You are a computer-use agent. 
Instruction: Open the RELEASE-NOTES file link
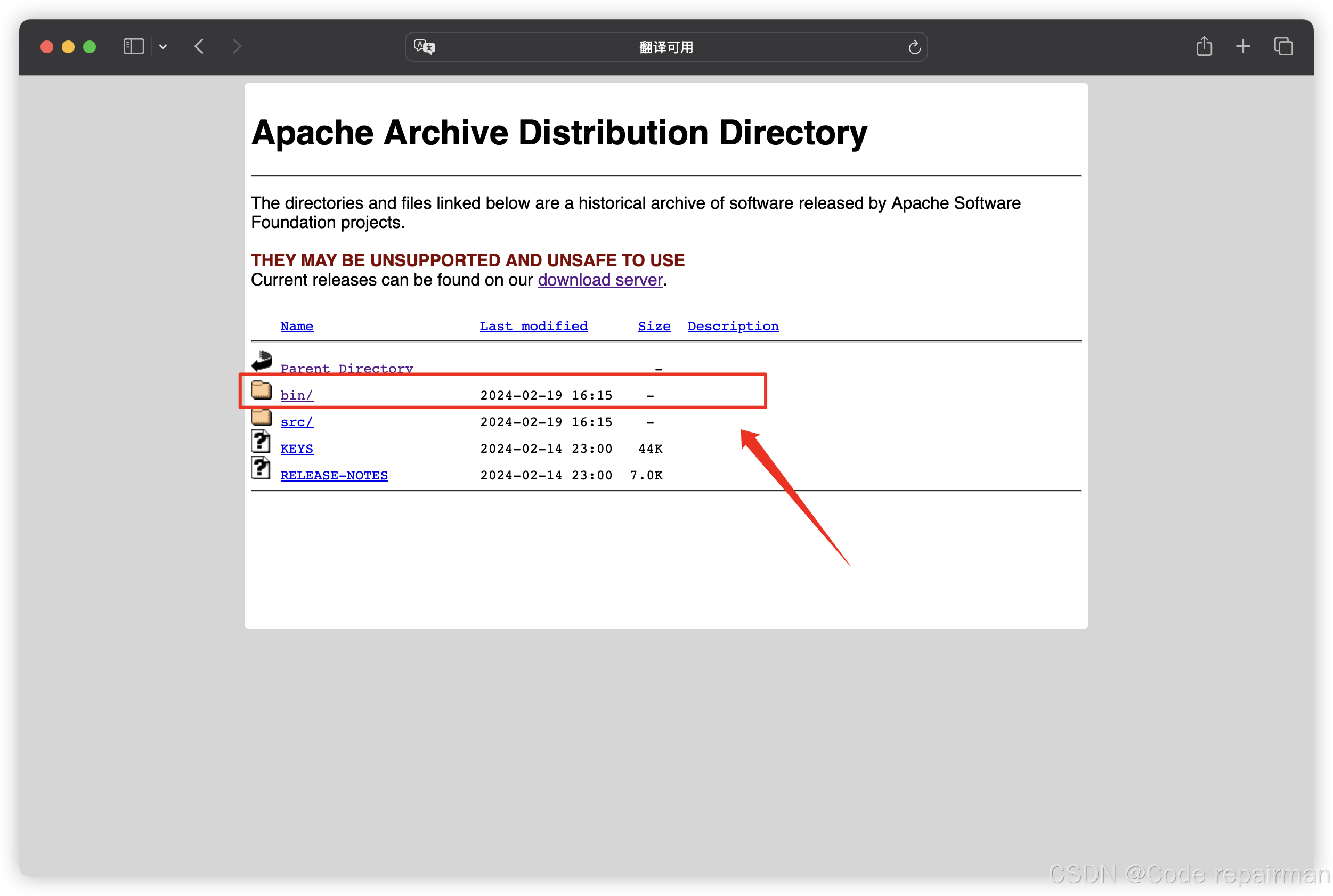(x=334, y=475)
